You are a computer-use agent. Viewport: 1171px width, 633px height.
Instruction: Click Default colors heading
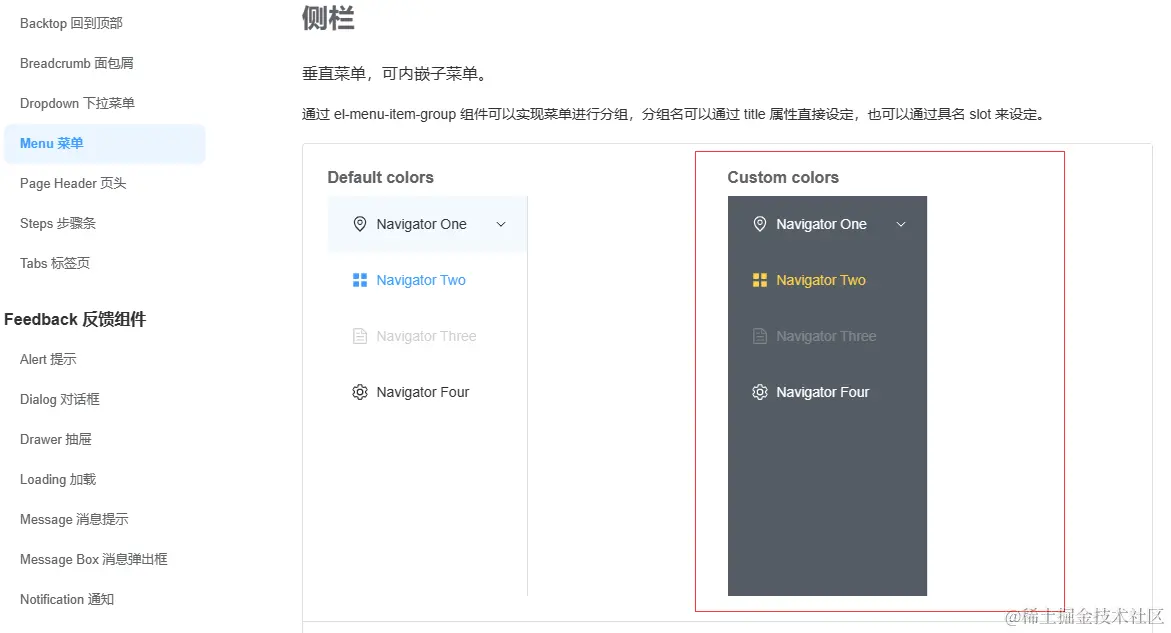click(380, 178)
